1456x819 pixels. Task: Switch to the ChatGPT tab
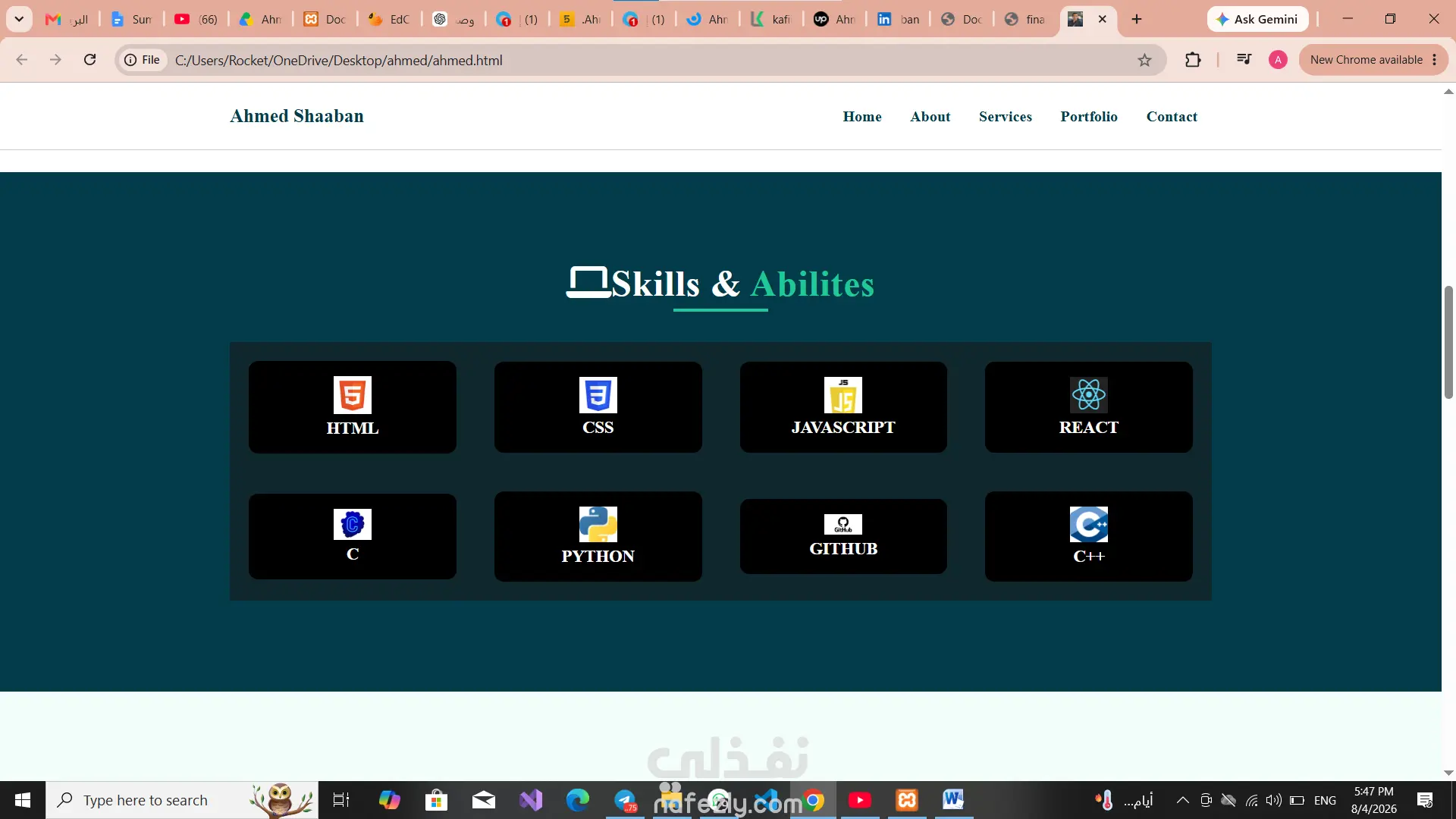453,19
